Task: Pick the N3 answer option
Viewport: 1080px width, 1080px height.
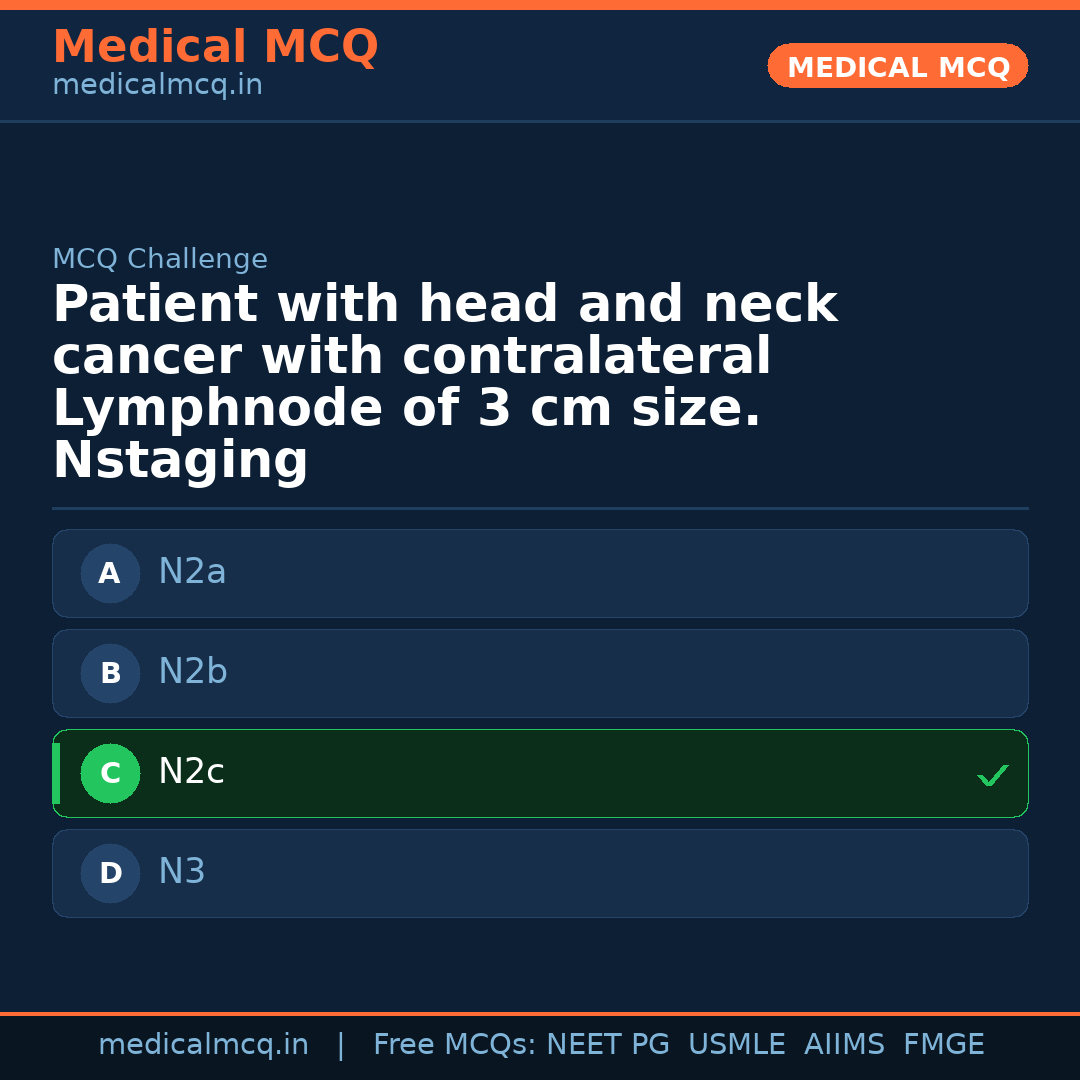Action: [x=540, y=873]
